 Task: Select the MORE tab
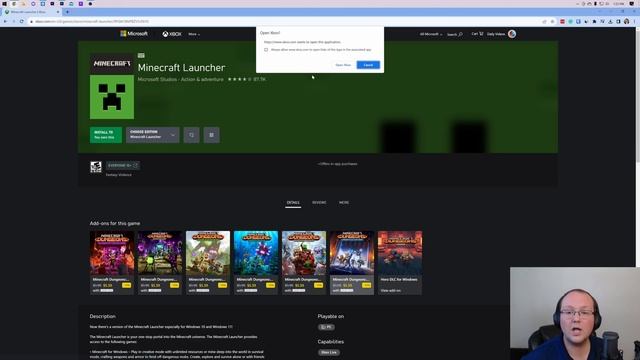coord(344,203)
